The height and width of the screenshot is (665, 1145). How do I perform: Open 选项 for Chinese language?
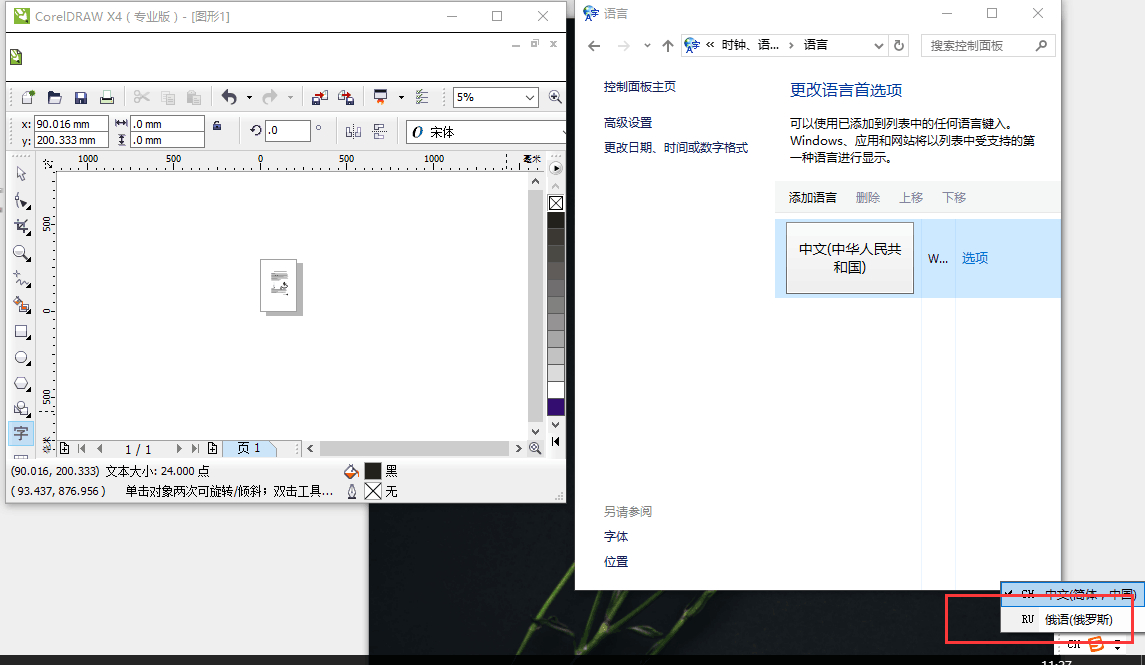coord(974,258)
